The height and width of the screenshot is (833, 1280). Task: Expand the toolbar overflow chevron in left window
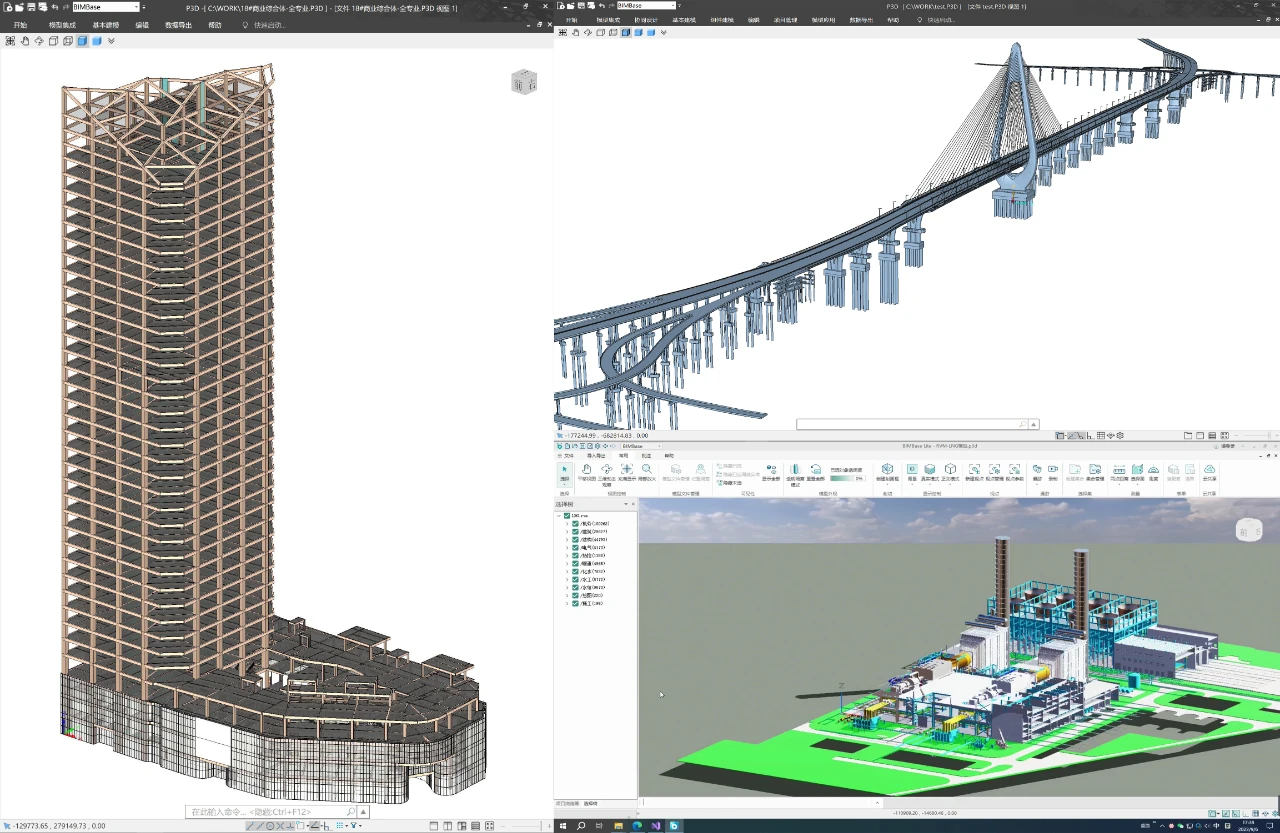click(x=111, y=41)
